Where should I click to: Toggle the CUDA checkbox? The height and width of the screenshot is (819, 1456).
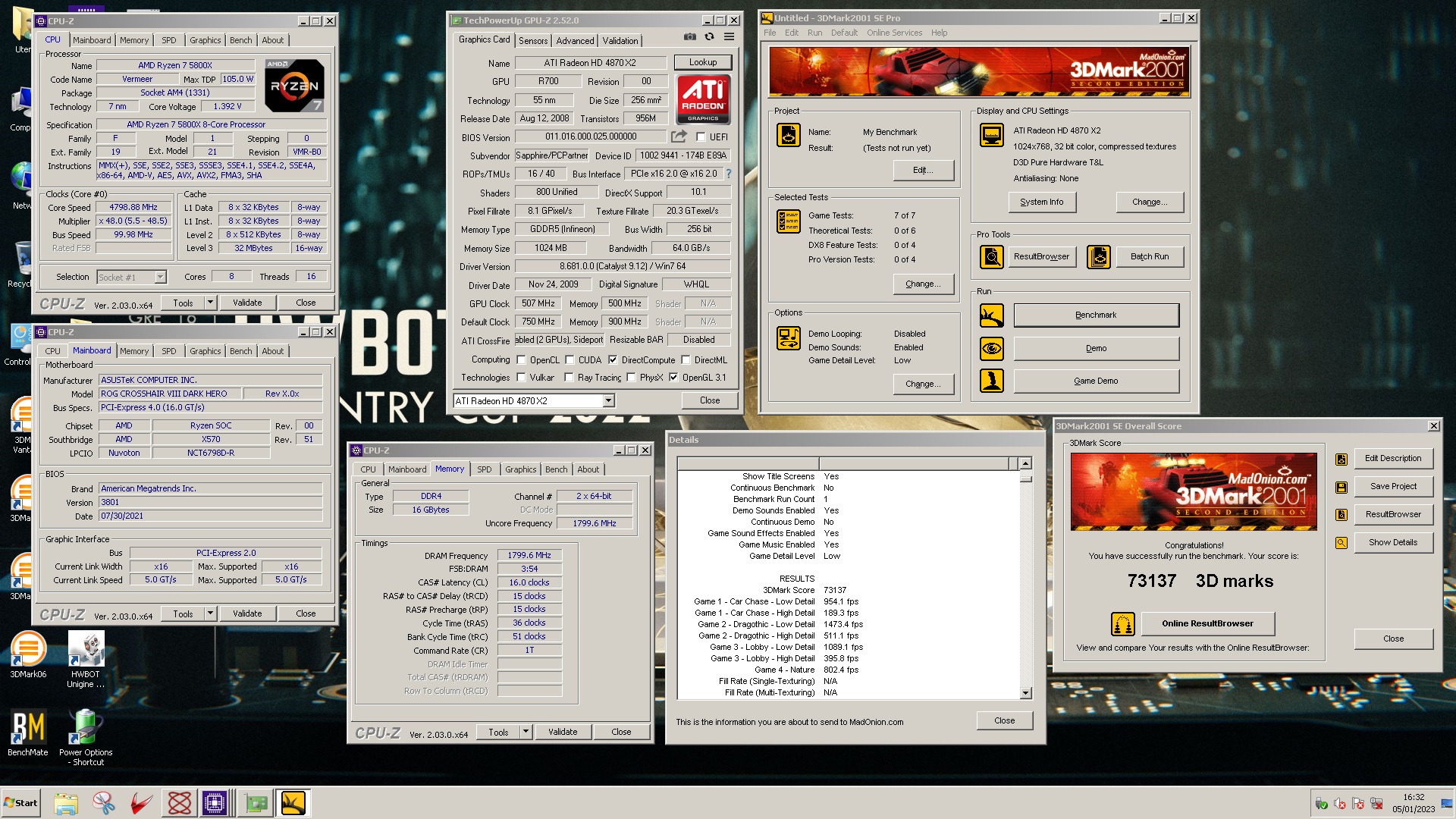[570, 360]
